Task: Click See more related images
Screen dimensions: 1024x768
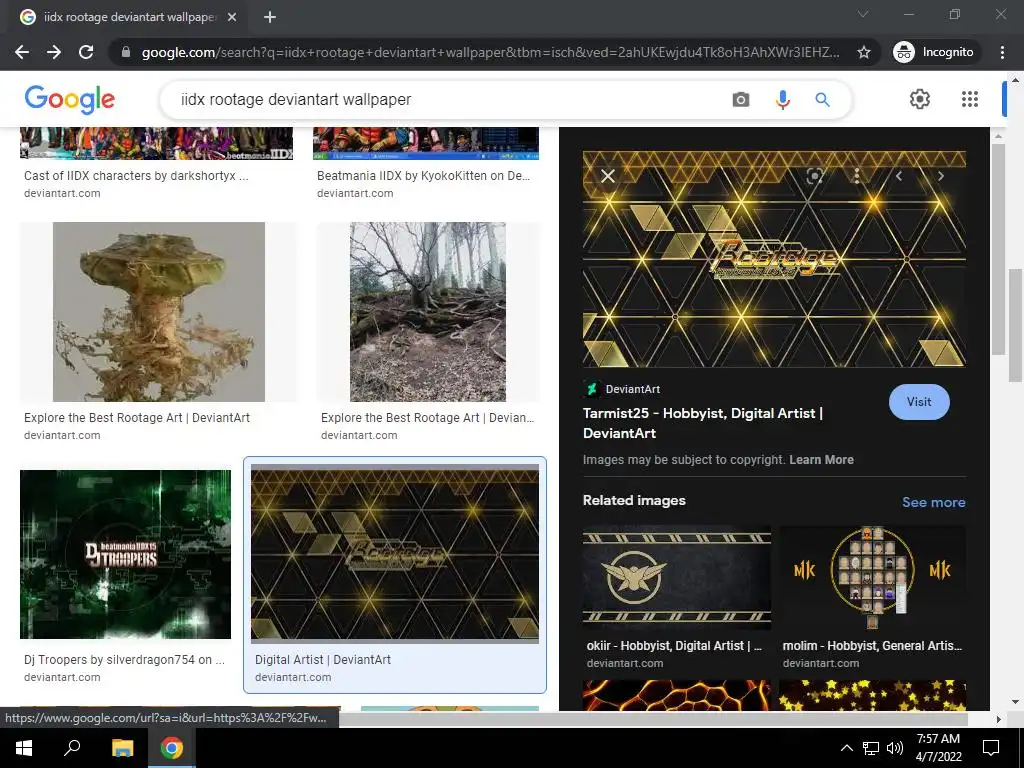Action: click(933, 502)
